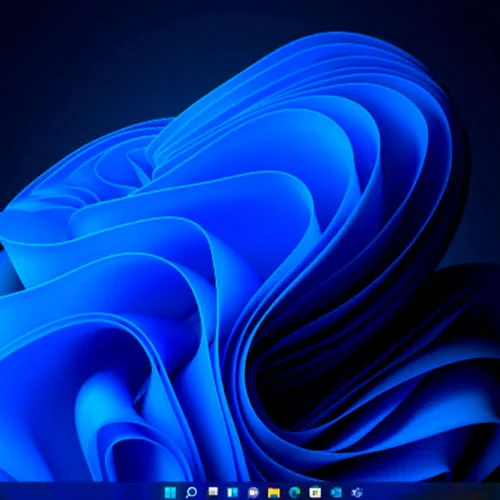
Task: Open the Widgets panel icon
Action: [233, 492]
